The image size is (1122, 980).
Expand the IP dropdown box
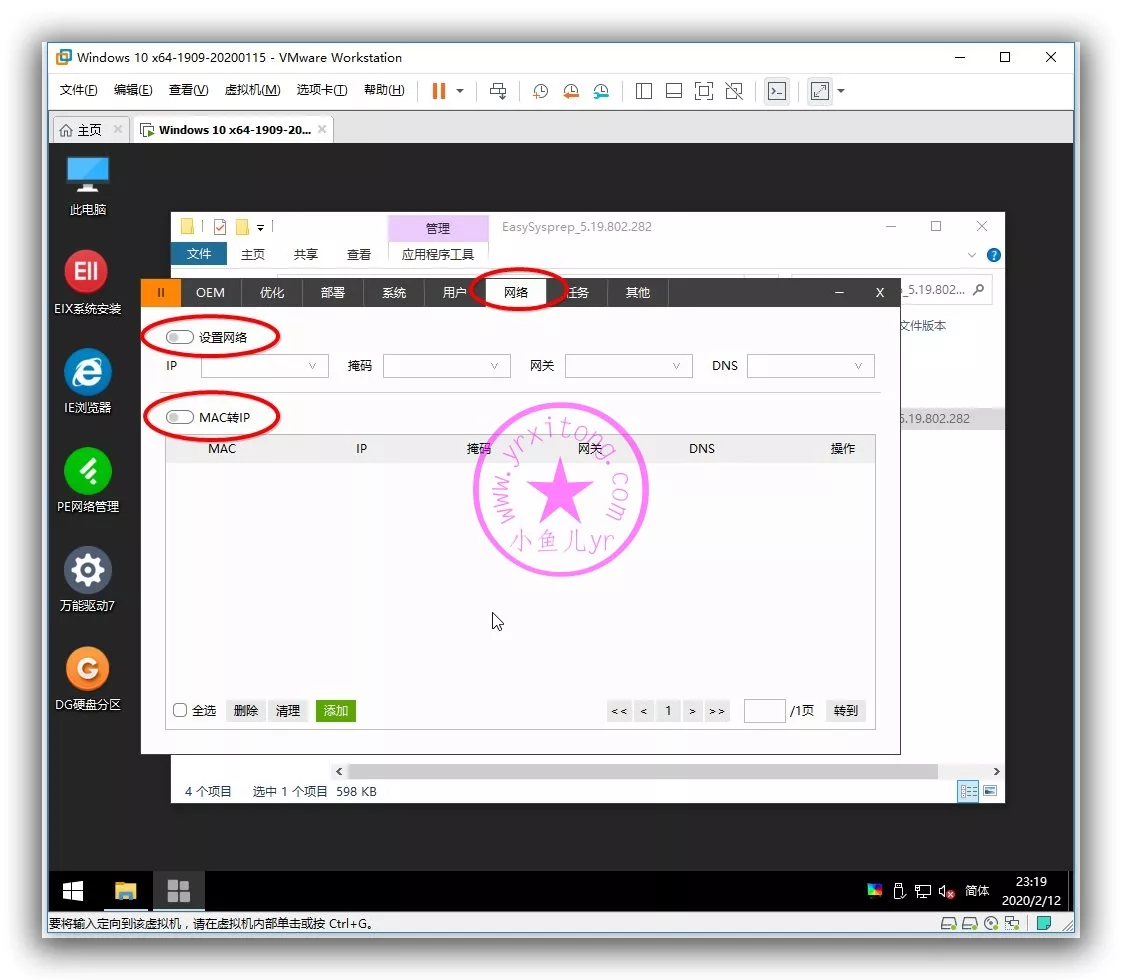(x=265, y=366)
